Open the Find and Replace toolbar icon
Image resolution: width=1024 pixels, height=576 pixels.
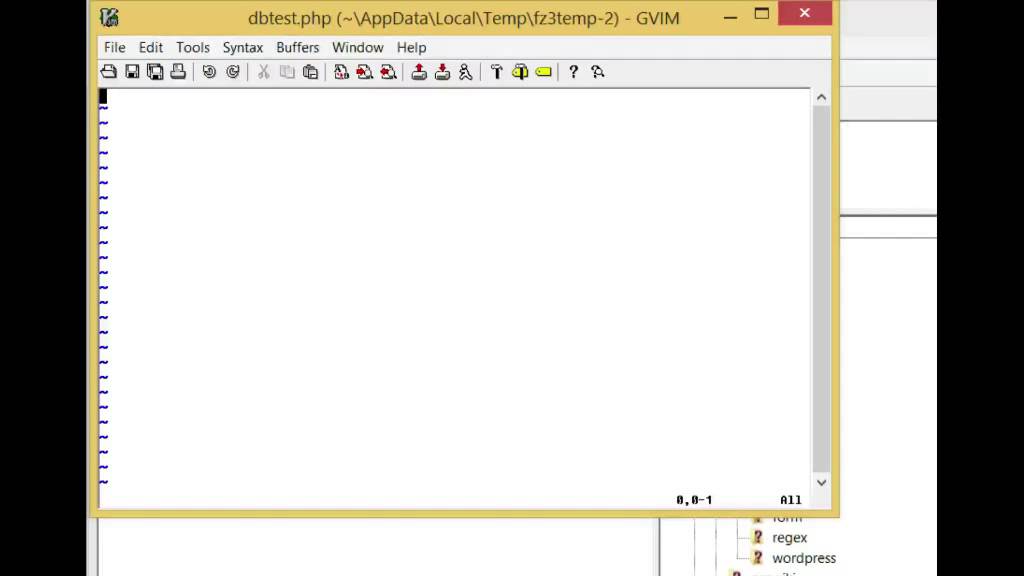(x=341, y=72)
